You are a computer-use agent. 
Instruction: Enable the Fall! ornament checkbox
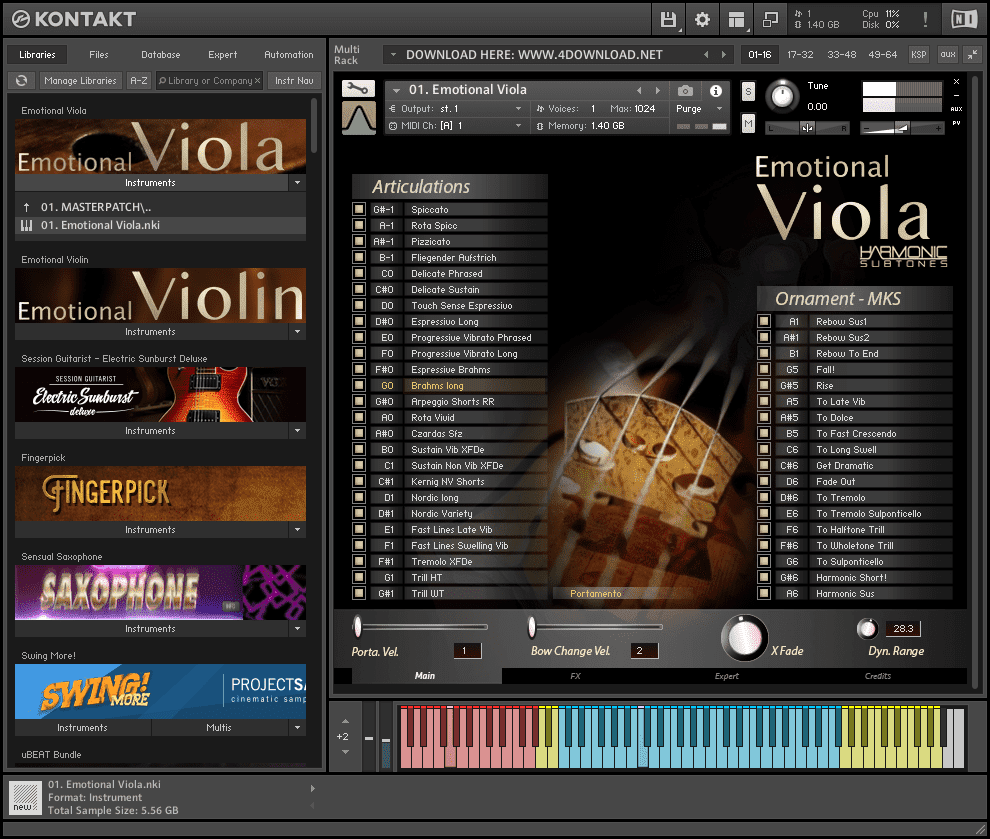[764, 369]
